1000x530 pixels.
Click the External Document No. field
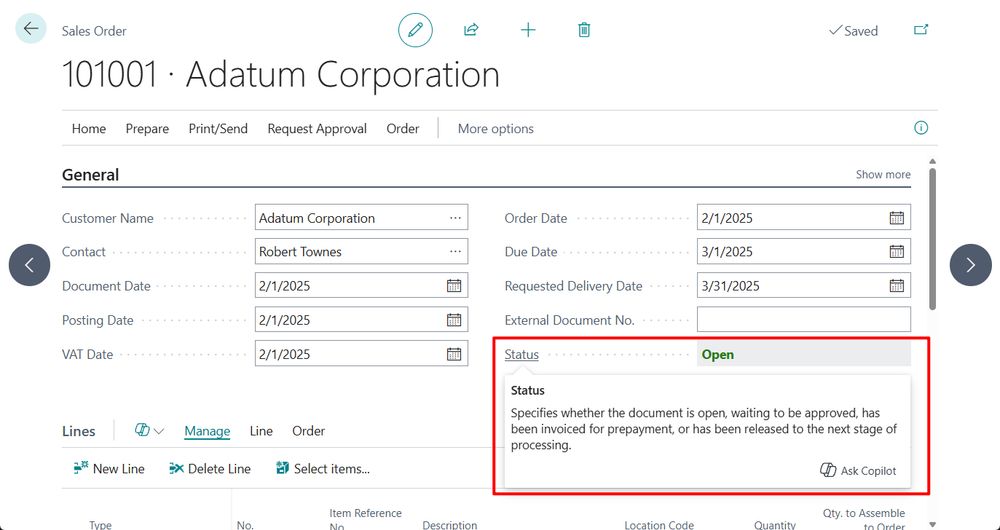tap(804, 320)
